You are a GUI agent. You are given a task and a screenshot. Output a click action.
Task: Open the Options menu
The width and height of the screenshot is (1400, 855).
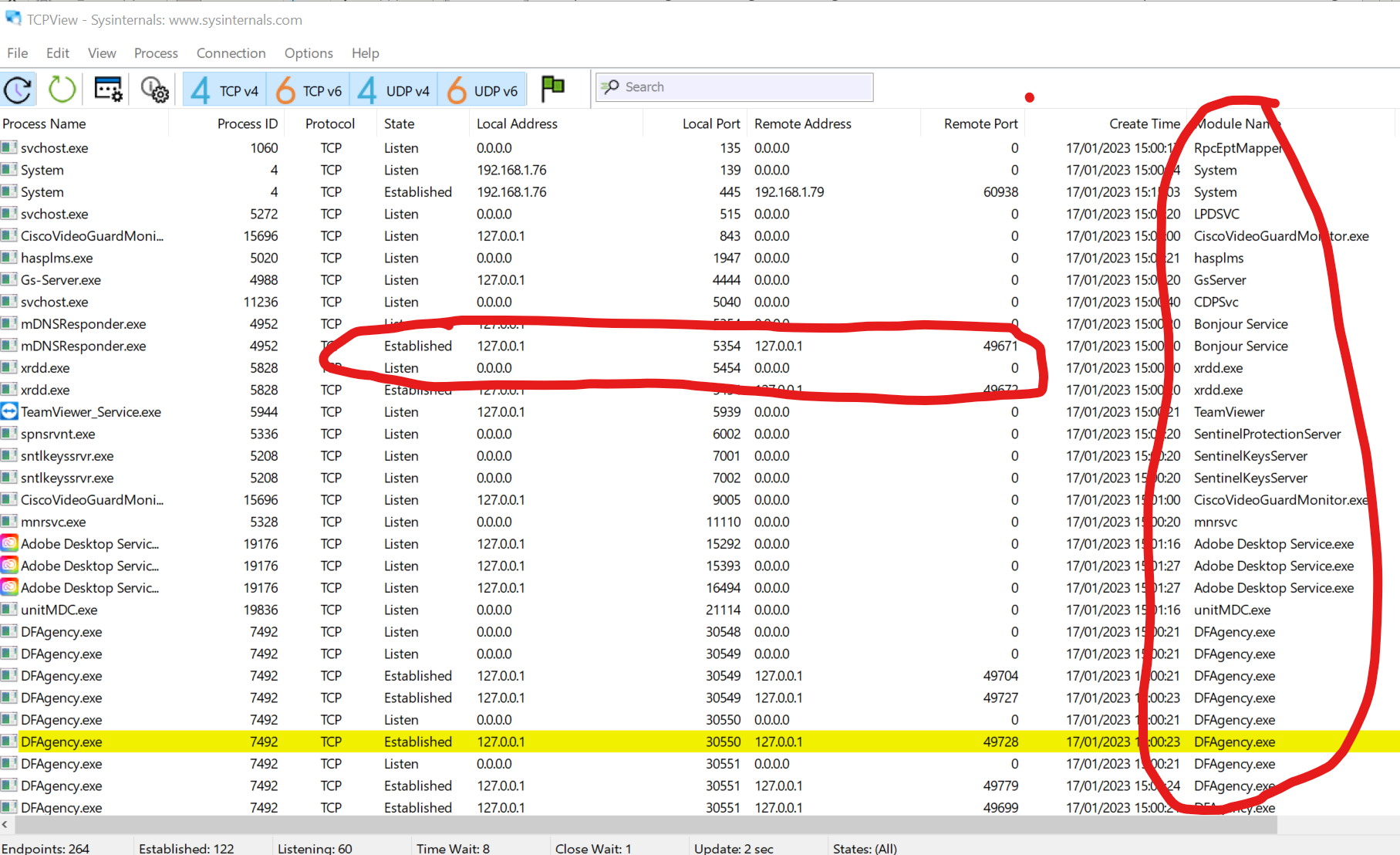(x=309, y=53)
